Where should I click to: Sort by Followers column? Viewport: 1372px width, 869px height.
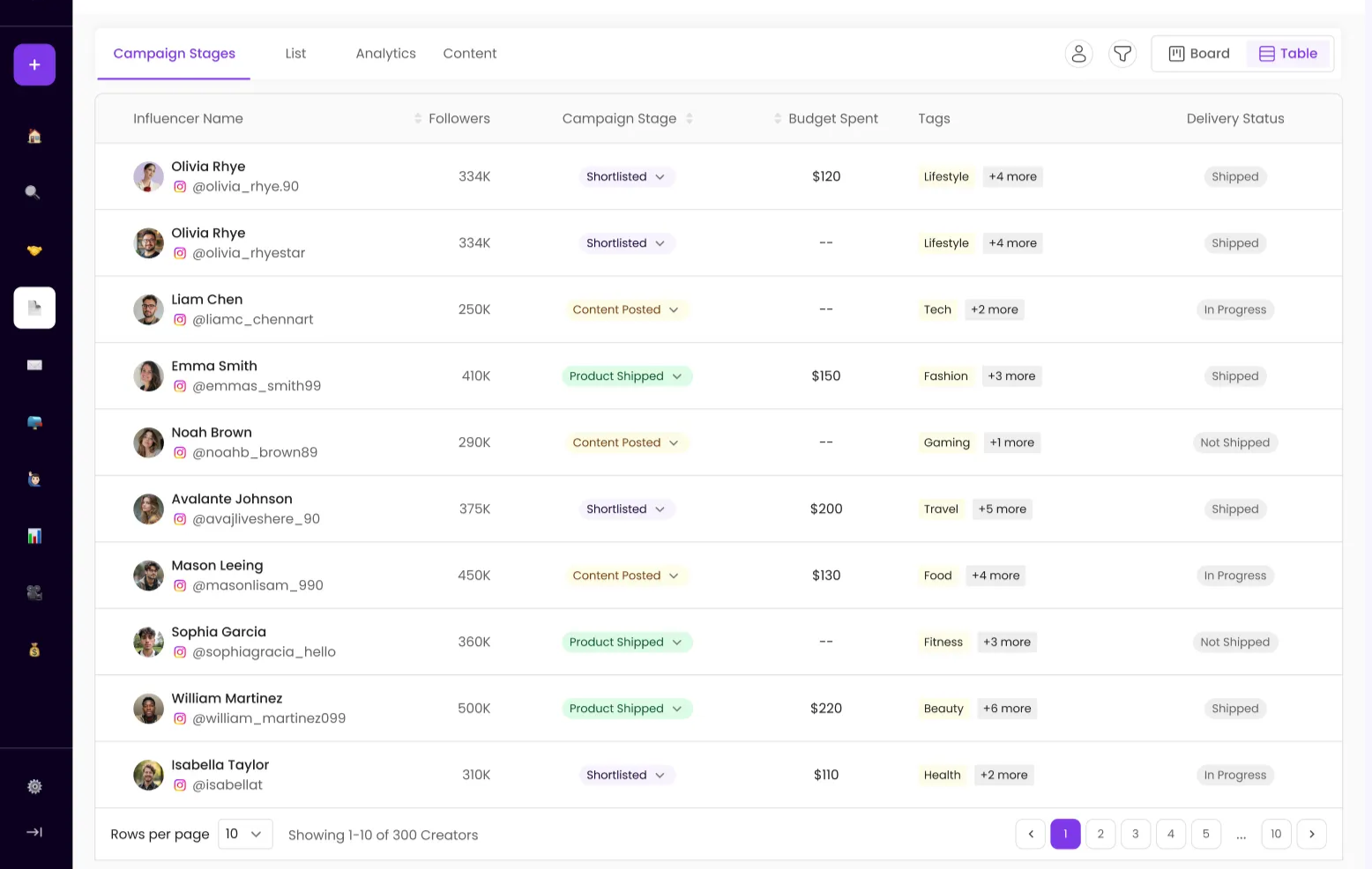pyautogui.click(x=451, y=118)
